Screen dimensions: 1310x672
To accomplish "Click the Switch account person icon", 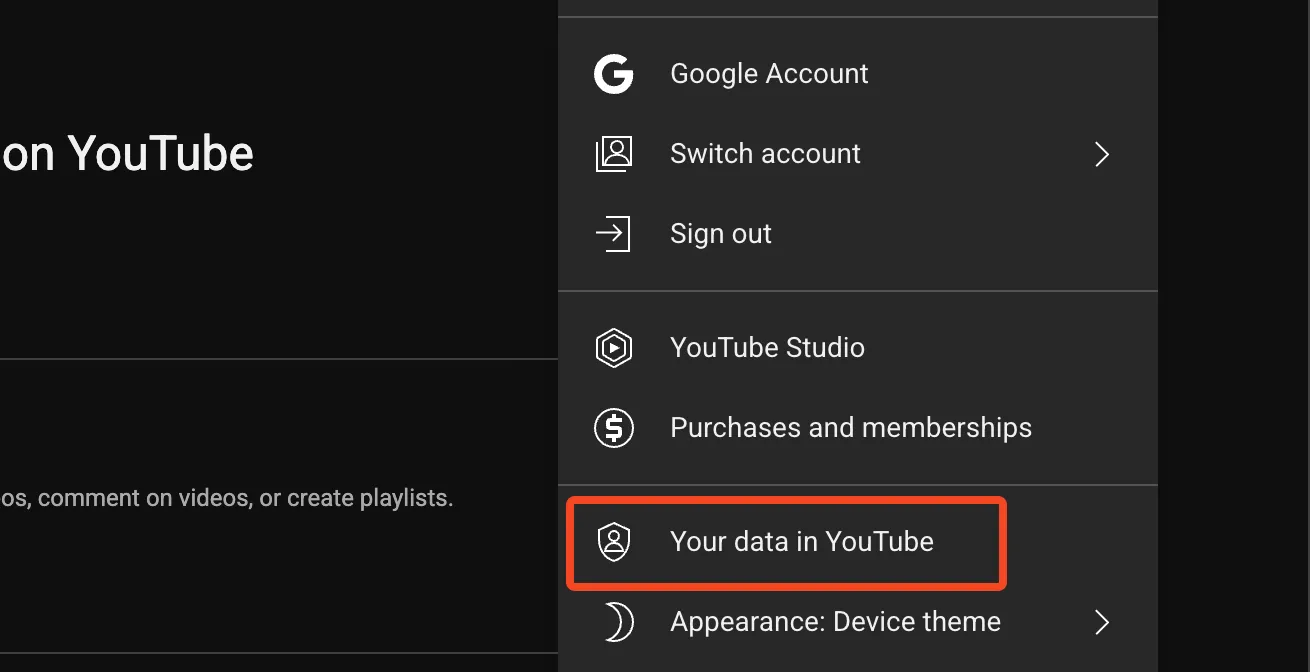I will [614, 153].
